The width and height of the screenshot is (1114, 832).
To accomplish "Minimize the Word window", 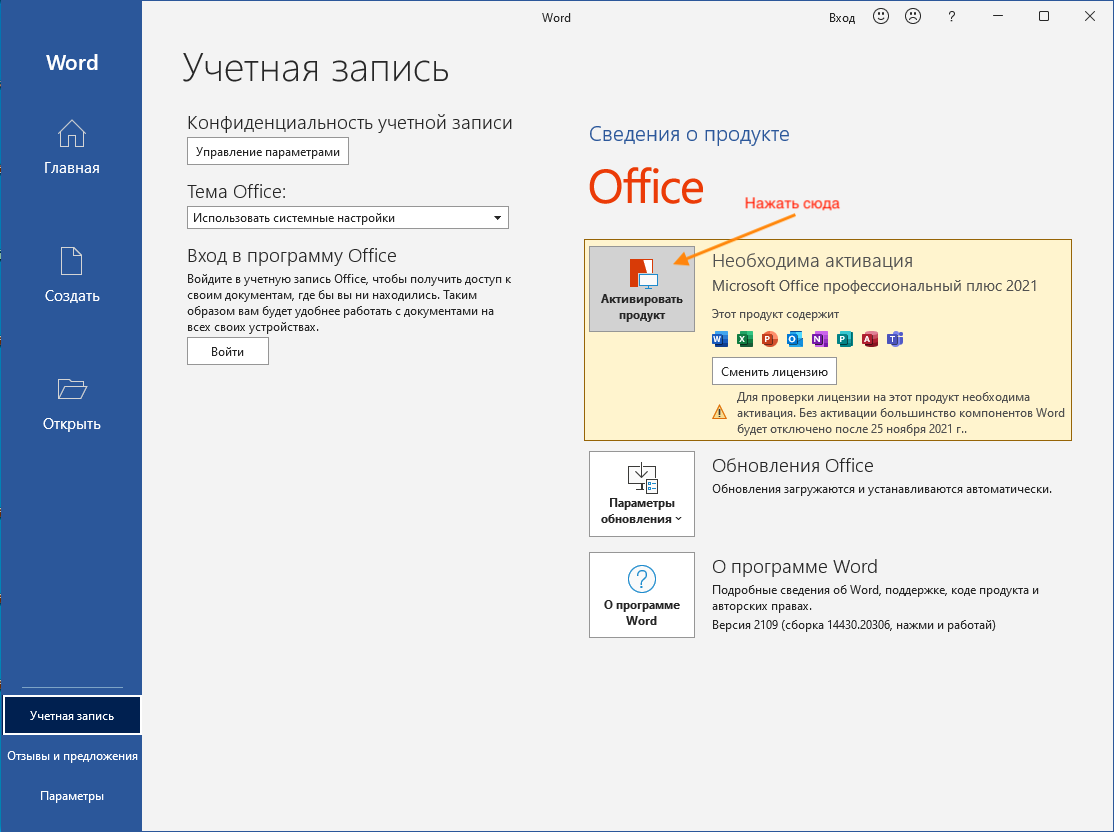I will click(x=997, y=16).
